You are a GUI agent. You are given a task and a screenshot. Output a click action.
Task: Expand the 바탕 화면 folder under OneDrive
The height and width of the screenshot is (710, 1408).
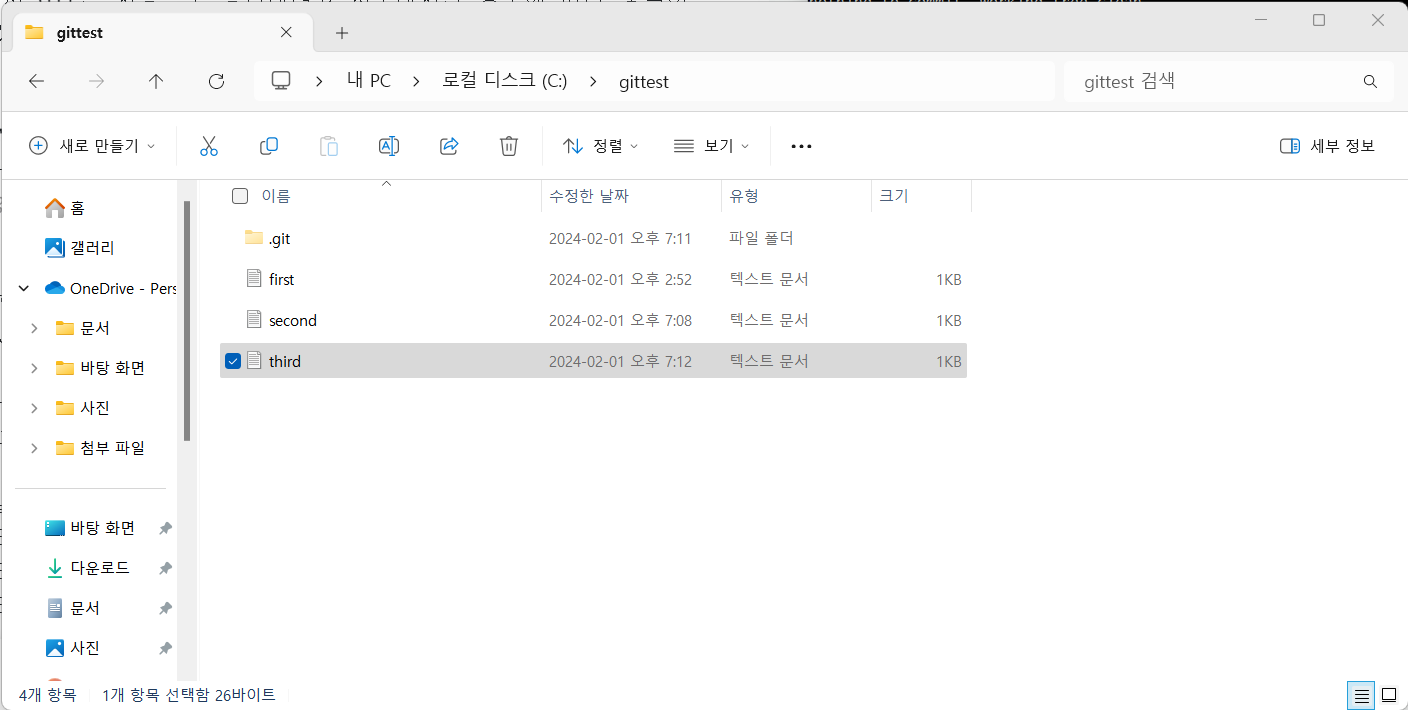pyautogui.click(x=34, y=368)
